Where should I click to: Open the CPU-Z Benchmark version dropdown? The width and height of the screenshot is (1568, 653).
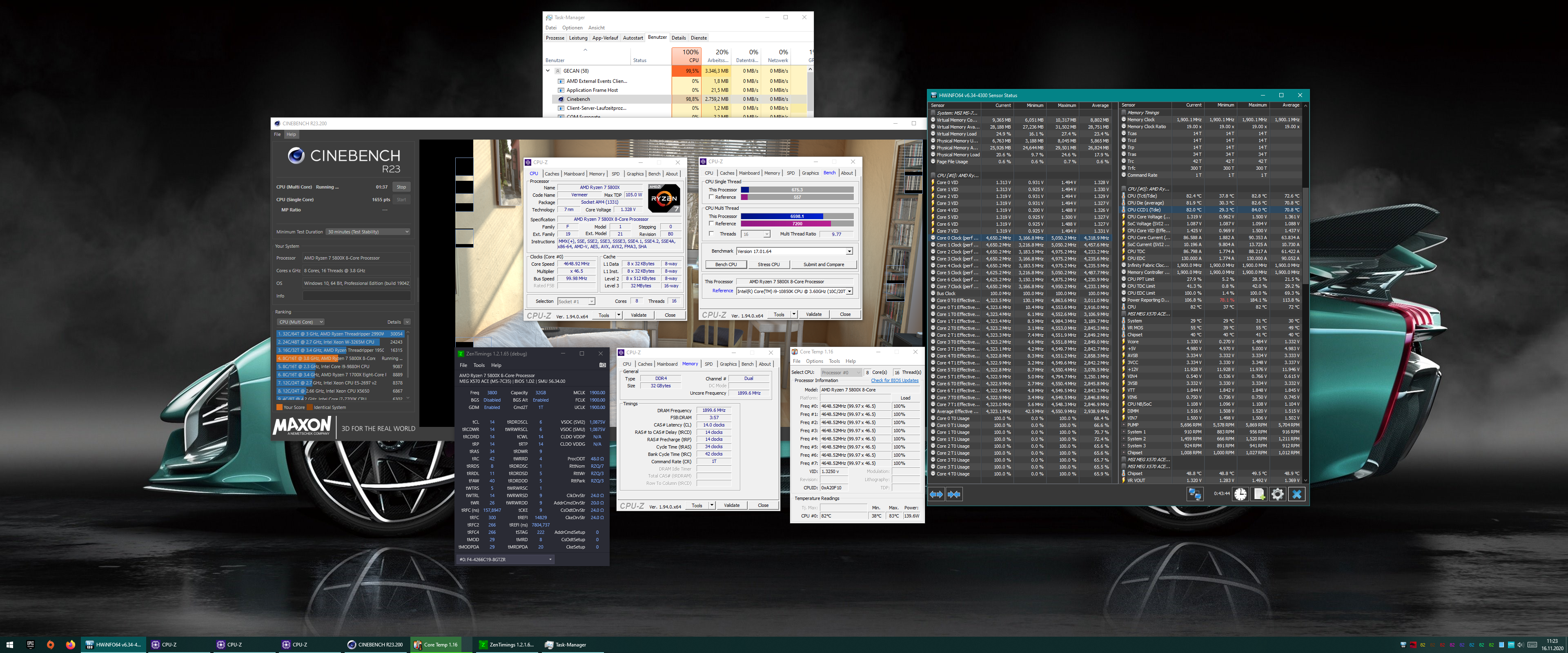[849, 251]
